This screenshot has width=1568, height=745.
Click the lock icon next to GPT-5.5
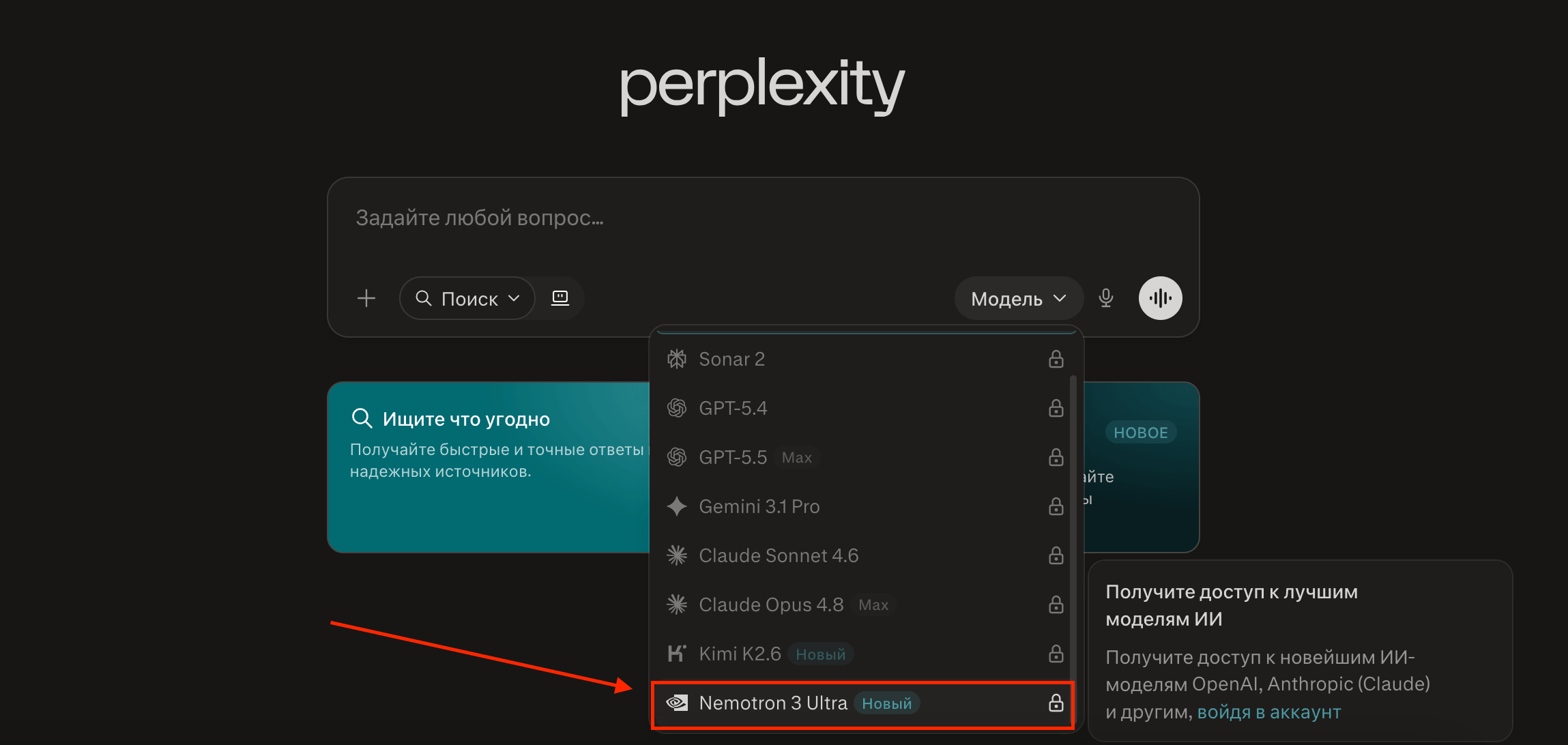click(1056, 457)
